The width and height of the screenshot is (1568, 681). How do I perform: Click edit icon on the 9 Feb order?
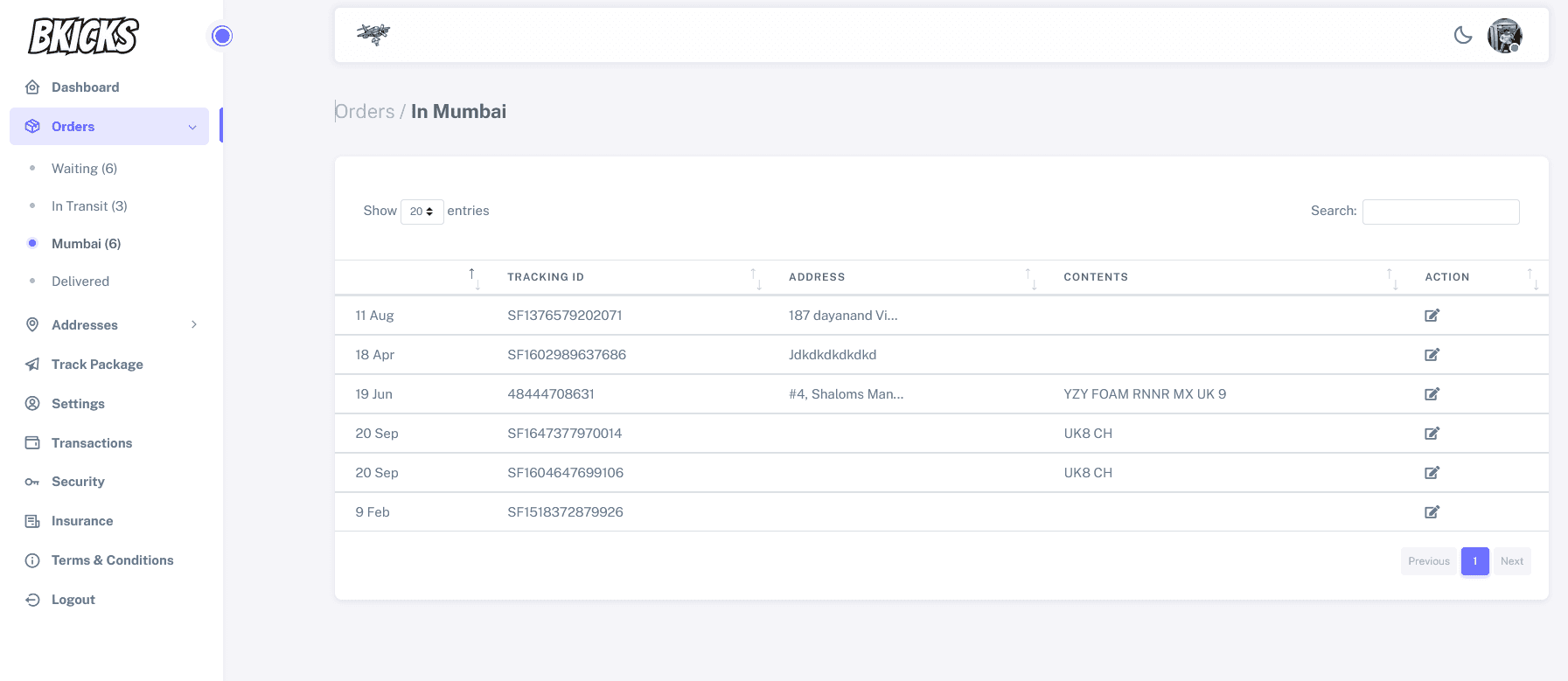1432,512
